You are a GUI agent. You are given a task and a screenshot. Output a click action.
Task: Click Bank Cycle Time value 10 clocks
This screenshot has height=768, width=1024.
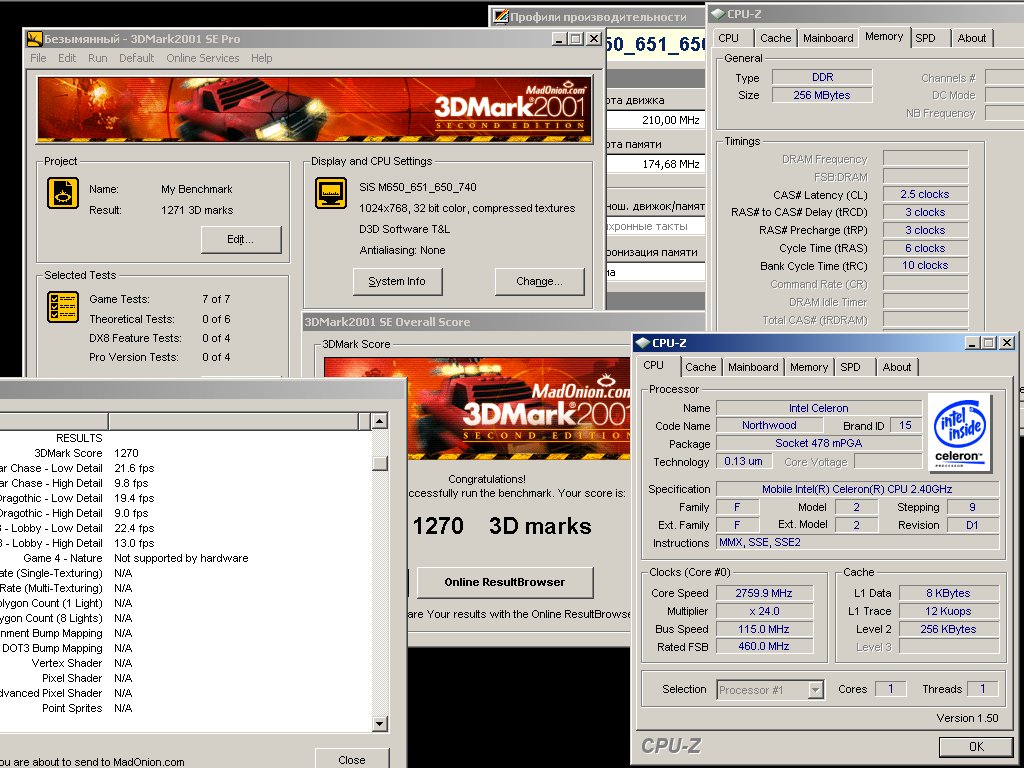[x=925, y=265]
